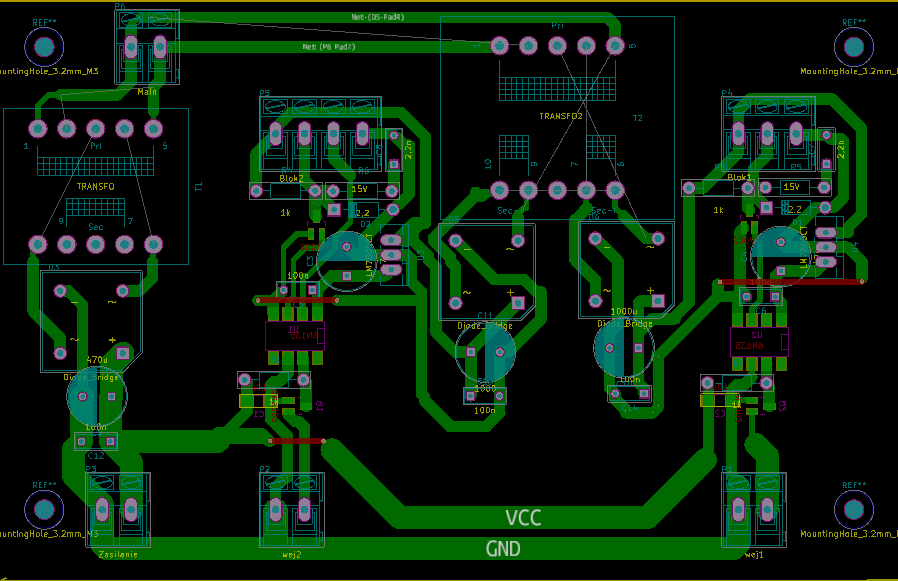Click the C14 reference designator
This screenshot has width=898, height=581.
(629, 408)
